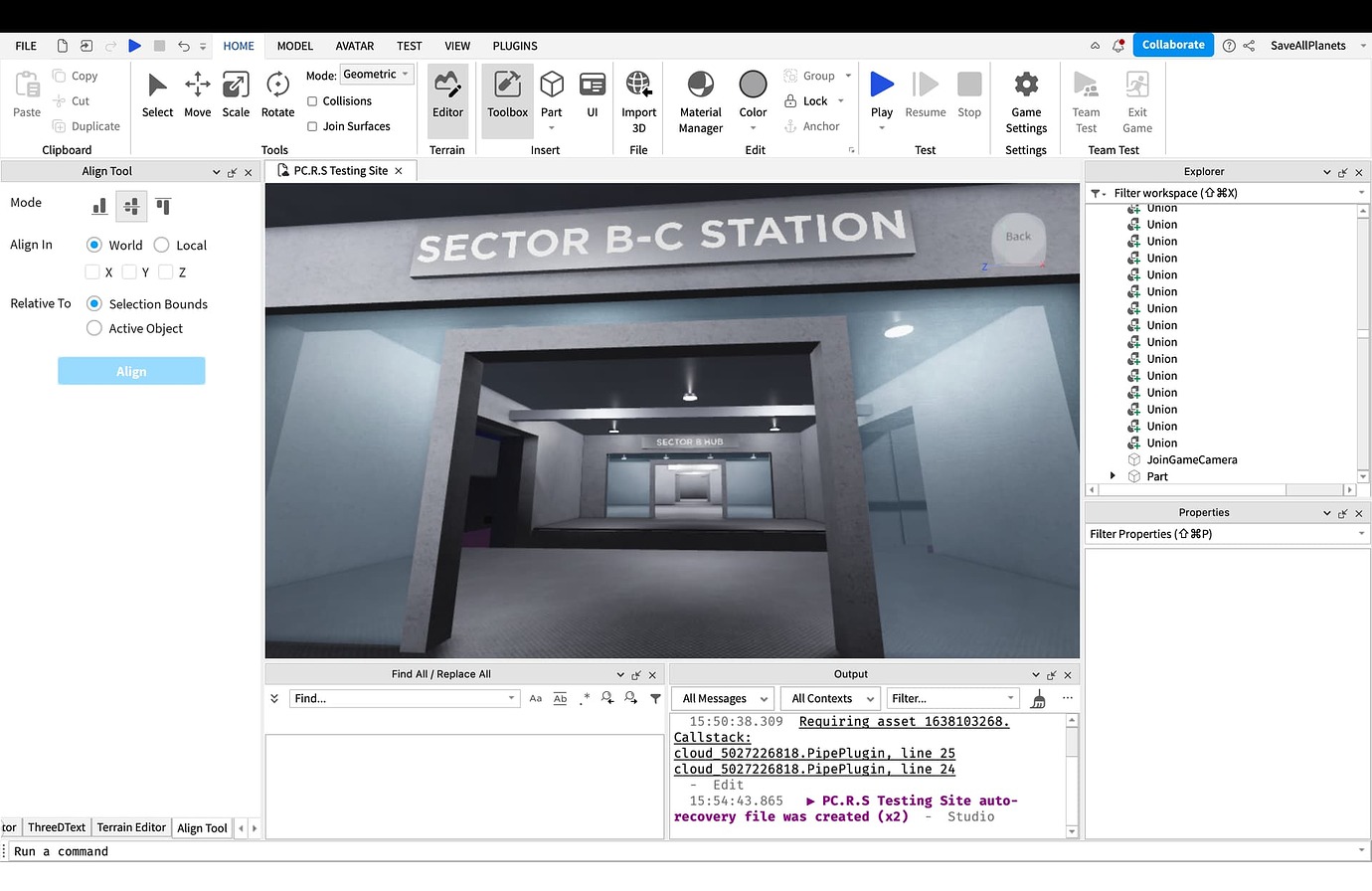Select Local alignment in Align Tool
This screenshot has width=1372, height=891.
[x=161, y=245]
